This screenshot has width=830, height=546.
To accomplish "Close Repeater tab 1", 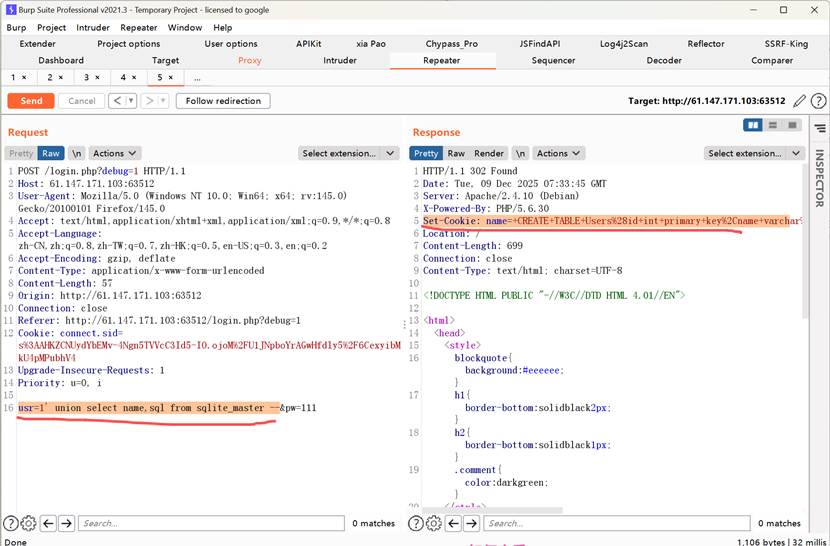I will [24, 77].
